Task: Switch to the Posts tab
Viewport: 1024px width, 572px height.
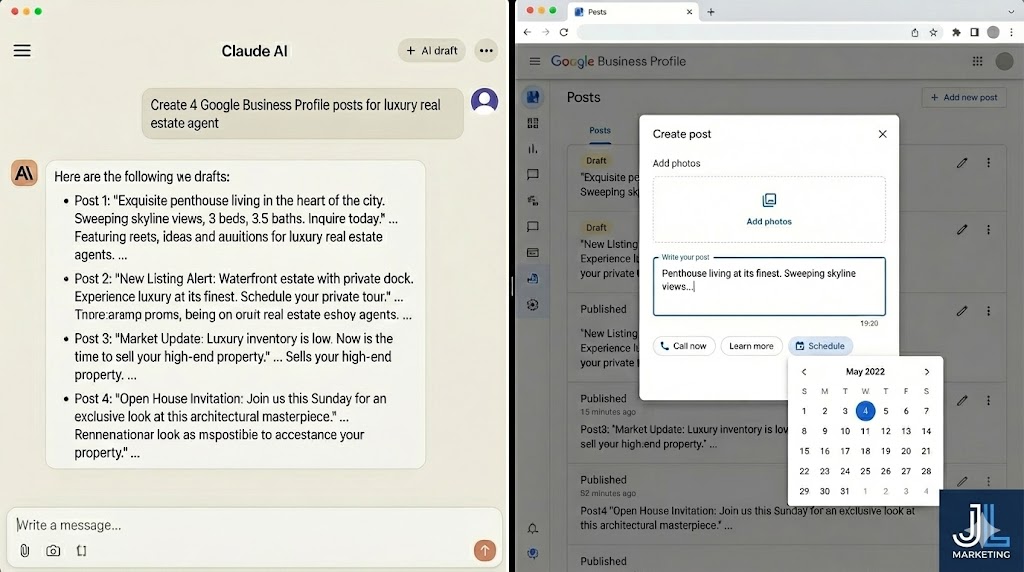Action: 600,131
